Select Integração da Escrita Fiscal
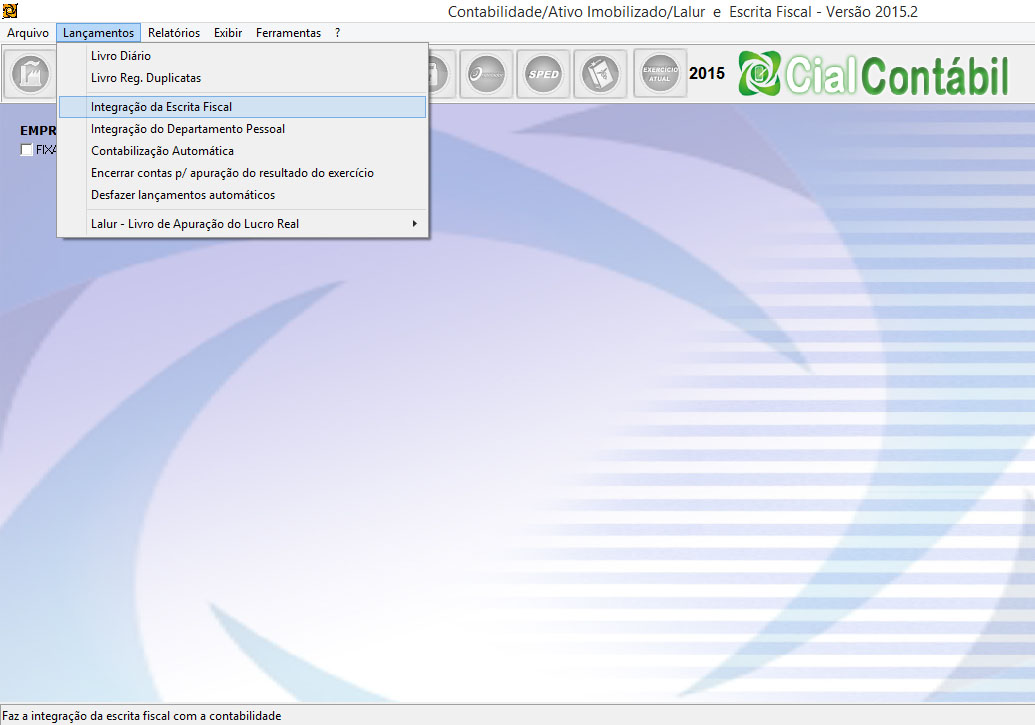 pos(162,106)
